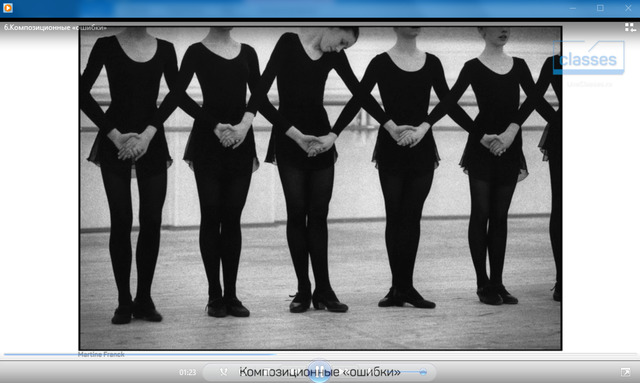The height and width of the screenshot is (383, 640).
Task: Click the 'Композиционные «ошибки»' subtitle overlay
Action: 320,372
